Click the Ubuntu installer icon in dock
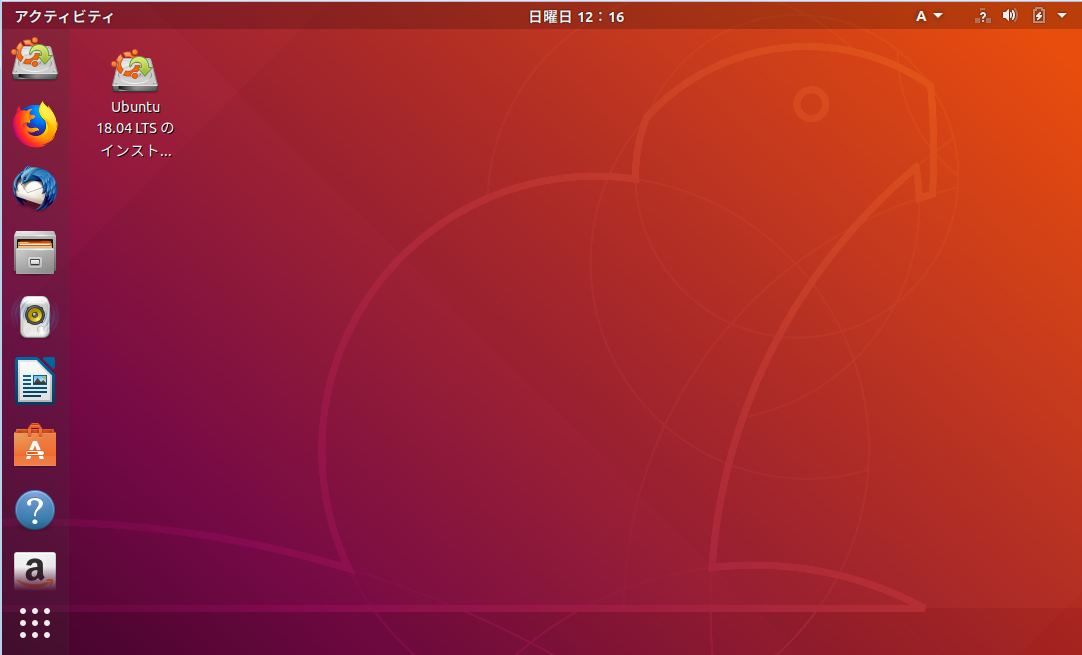1082x655 pixels. (x=35, y=61)
